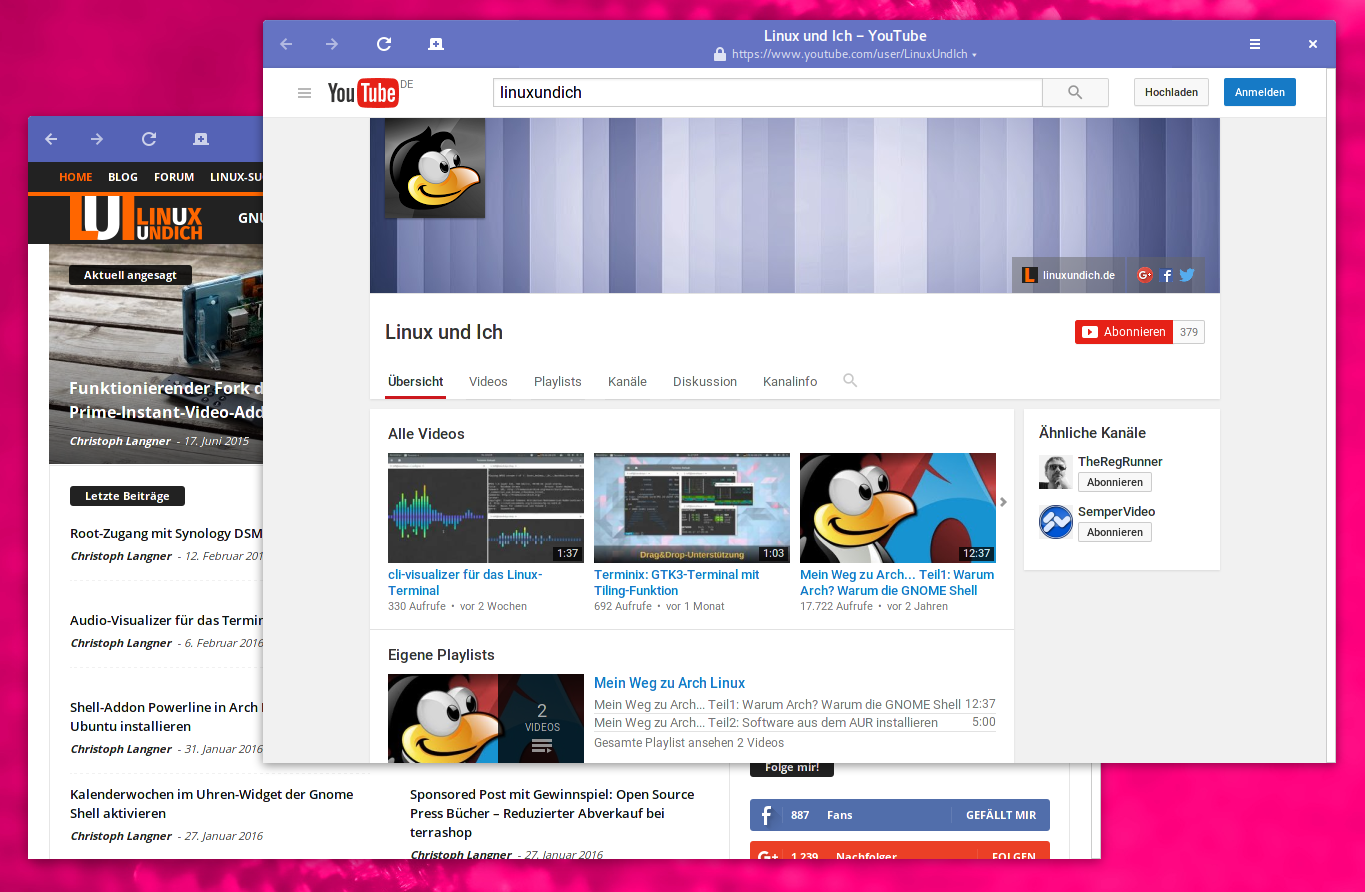The width and height of the screenshot is (1365, 892).
Task: Click the Alle Videos section heading
Action: 426,434
